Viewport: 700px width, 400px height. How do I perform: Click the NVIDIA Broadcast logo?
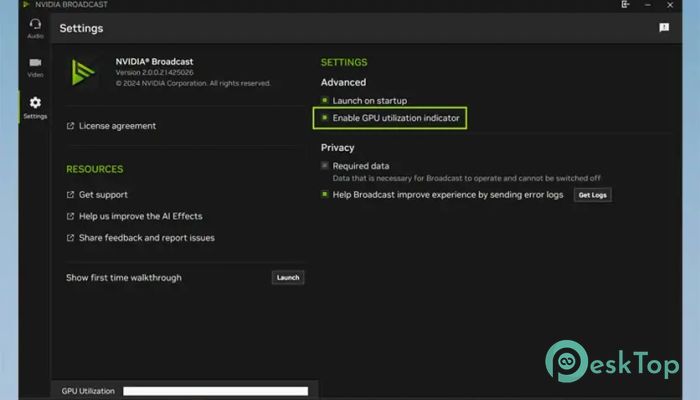(83, 72)
